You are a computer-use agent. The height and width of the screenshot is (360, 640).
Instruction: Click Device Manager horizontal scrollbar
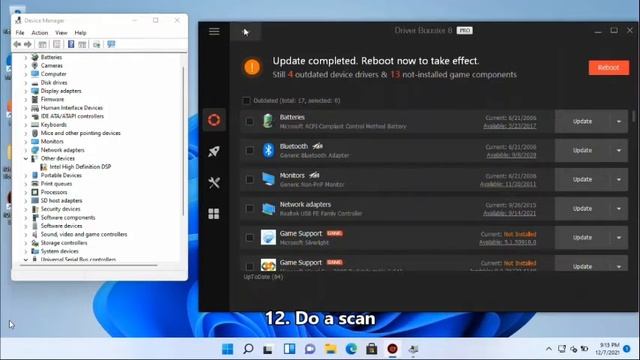click(x=88, y=265)
